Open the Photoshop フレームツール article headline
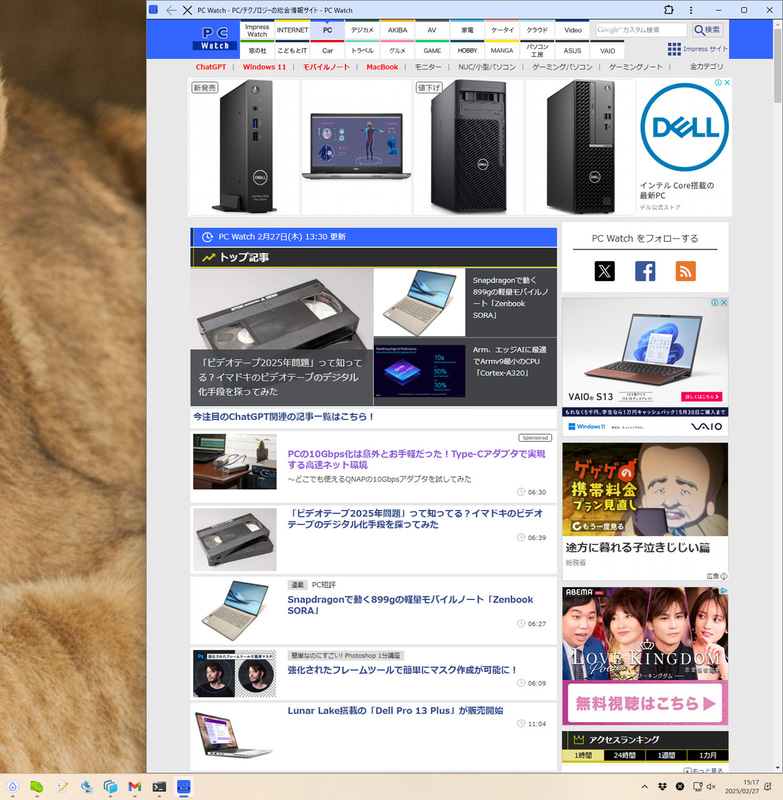This screenshot has height=800, width=783. (402, 670)
